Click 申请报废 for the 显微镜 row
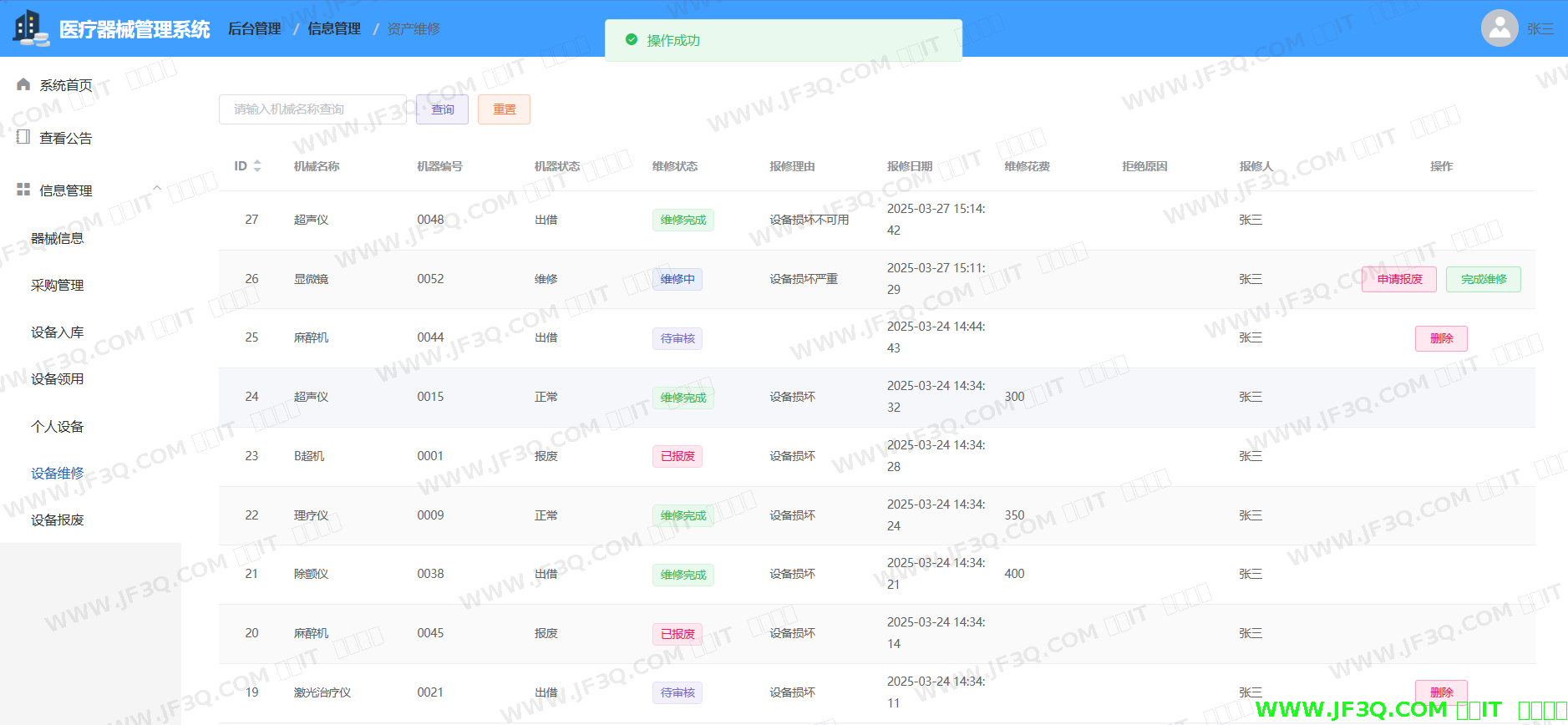Image resolution: width=1568 pixels, height=725 pixels. tap(1398, 279)
